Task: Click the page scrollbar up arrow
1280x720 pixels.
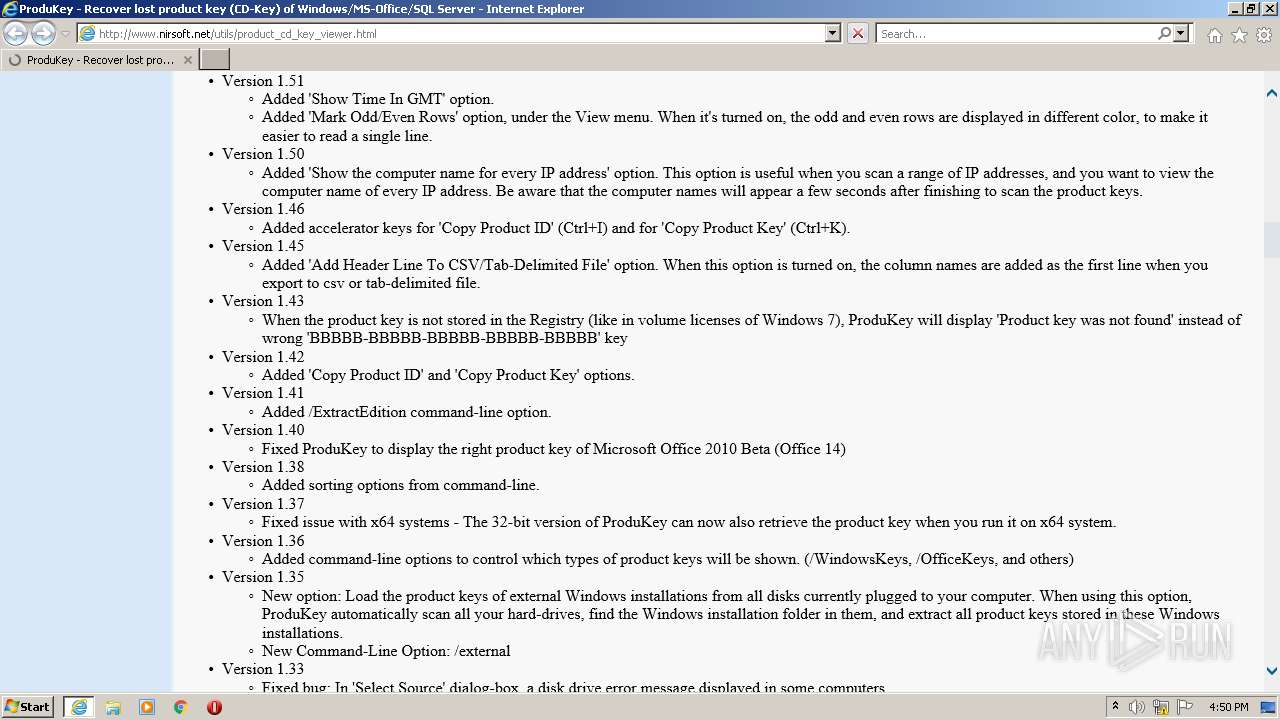Action: tap(1272, 93)
